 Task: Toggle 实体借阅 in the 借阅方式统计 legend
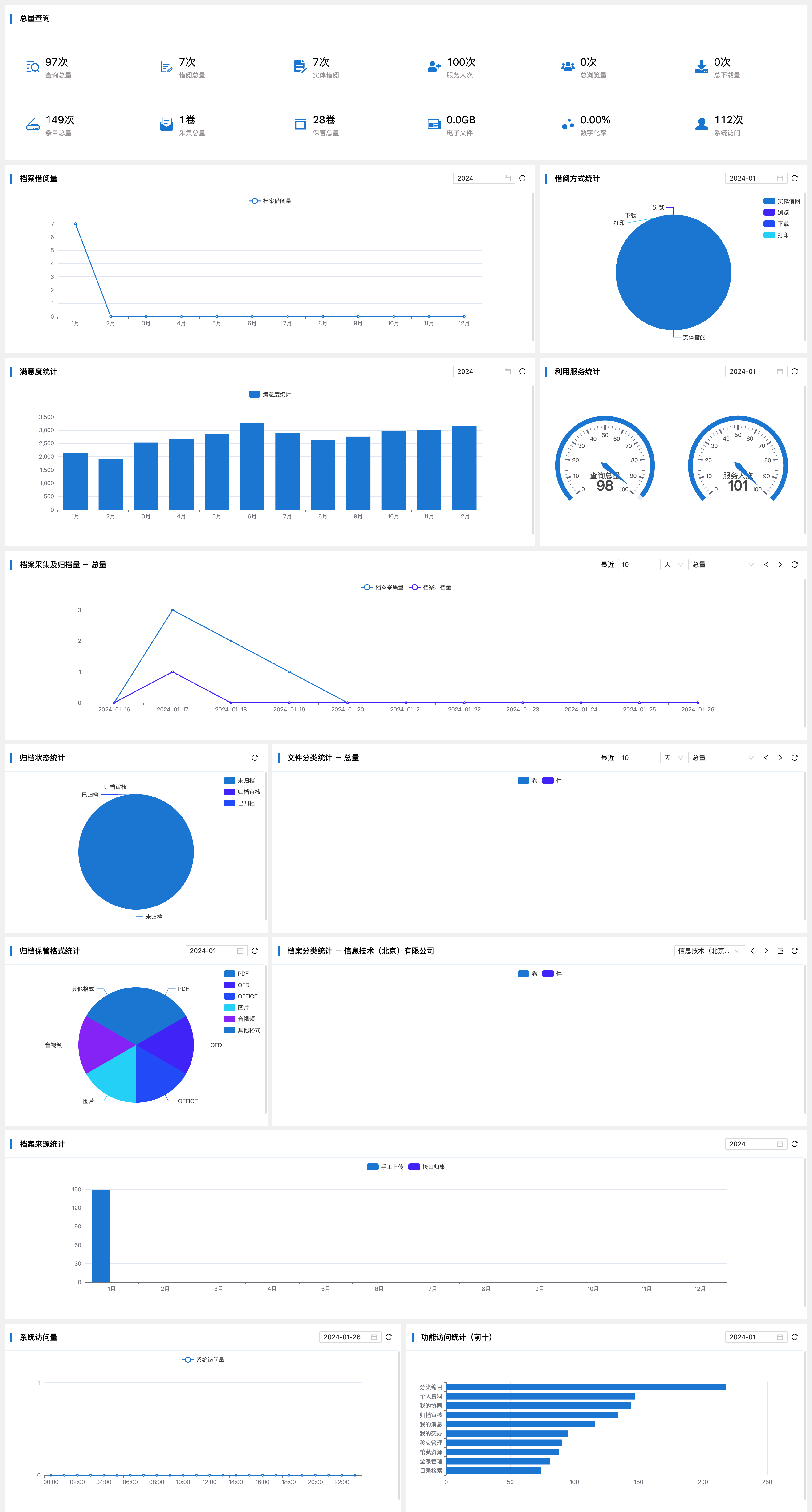pos(781,201)
